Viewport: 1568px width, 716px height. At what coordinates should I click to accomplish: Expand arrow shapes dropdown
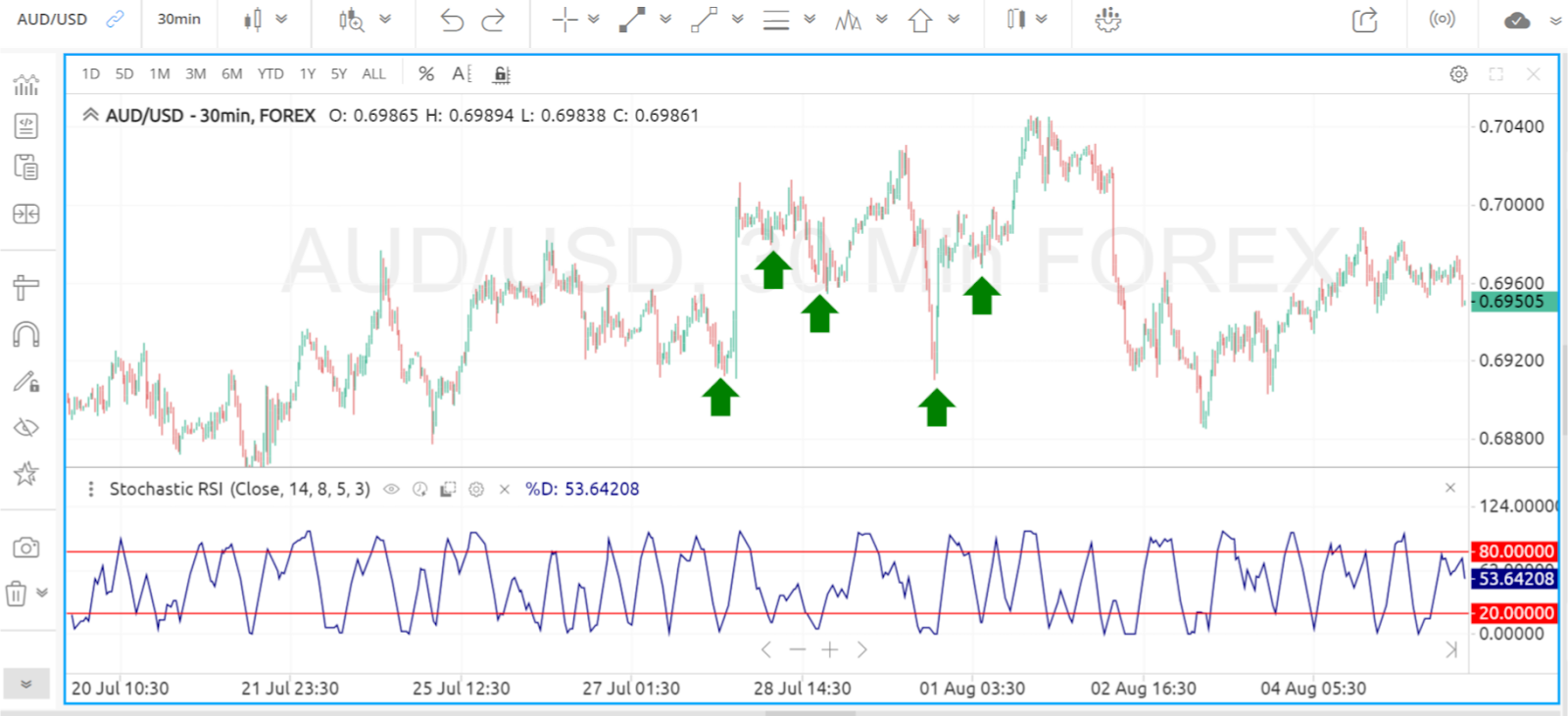tap(954, 19)
